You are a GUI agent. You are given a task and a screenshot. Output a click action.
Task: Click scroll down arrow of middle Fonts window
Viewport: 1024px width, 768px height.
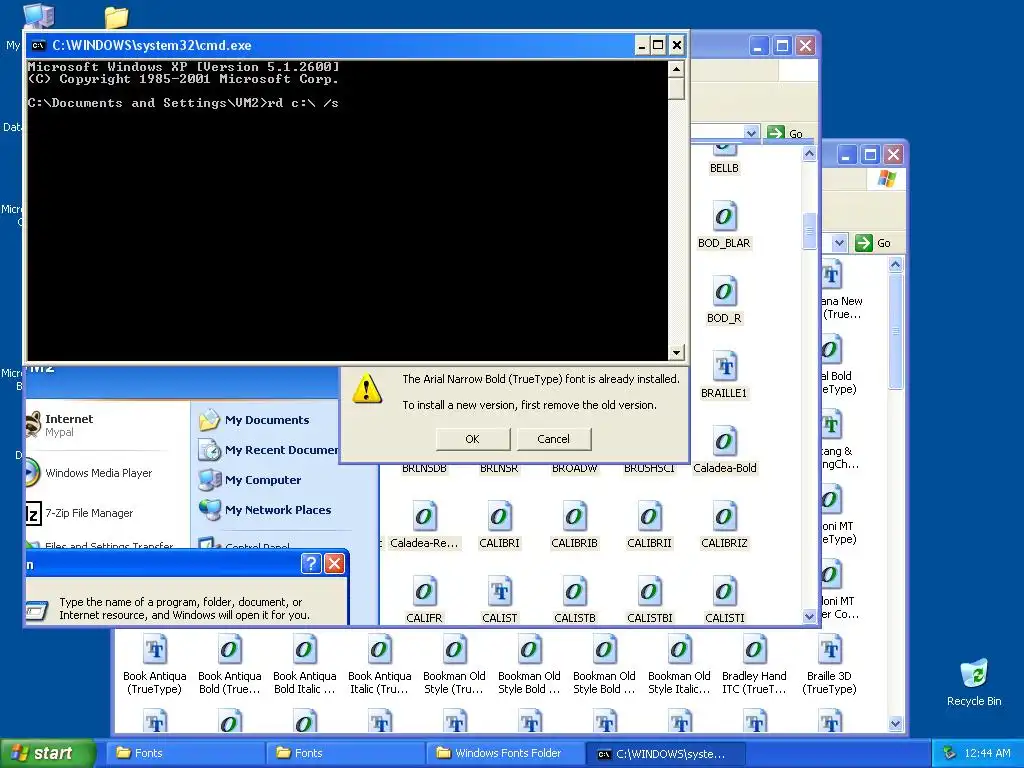pos(809,616)
